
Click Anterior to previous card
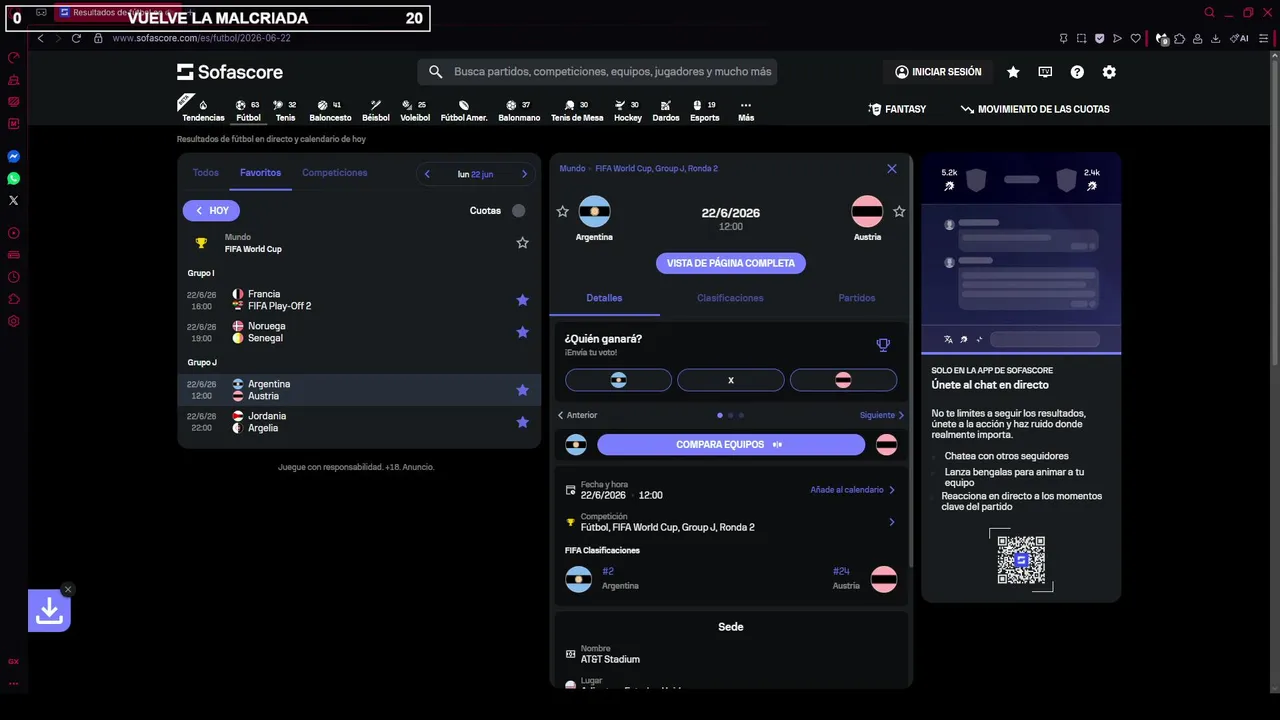coord(577,415)
